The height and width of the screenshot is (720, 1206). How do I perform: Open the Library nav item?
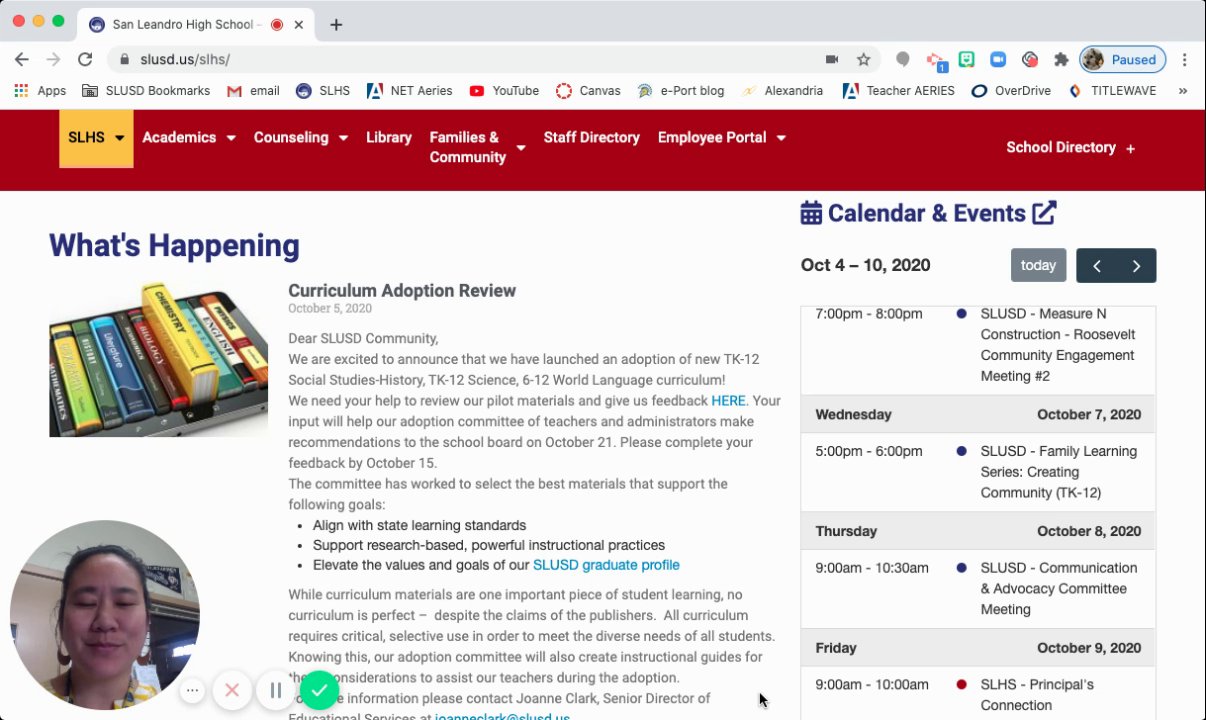click(389, 138)
